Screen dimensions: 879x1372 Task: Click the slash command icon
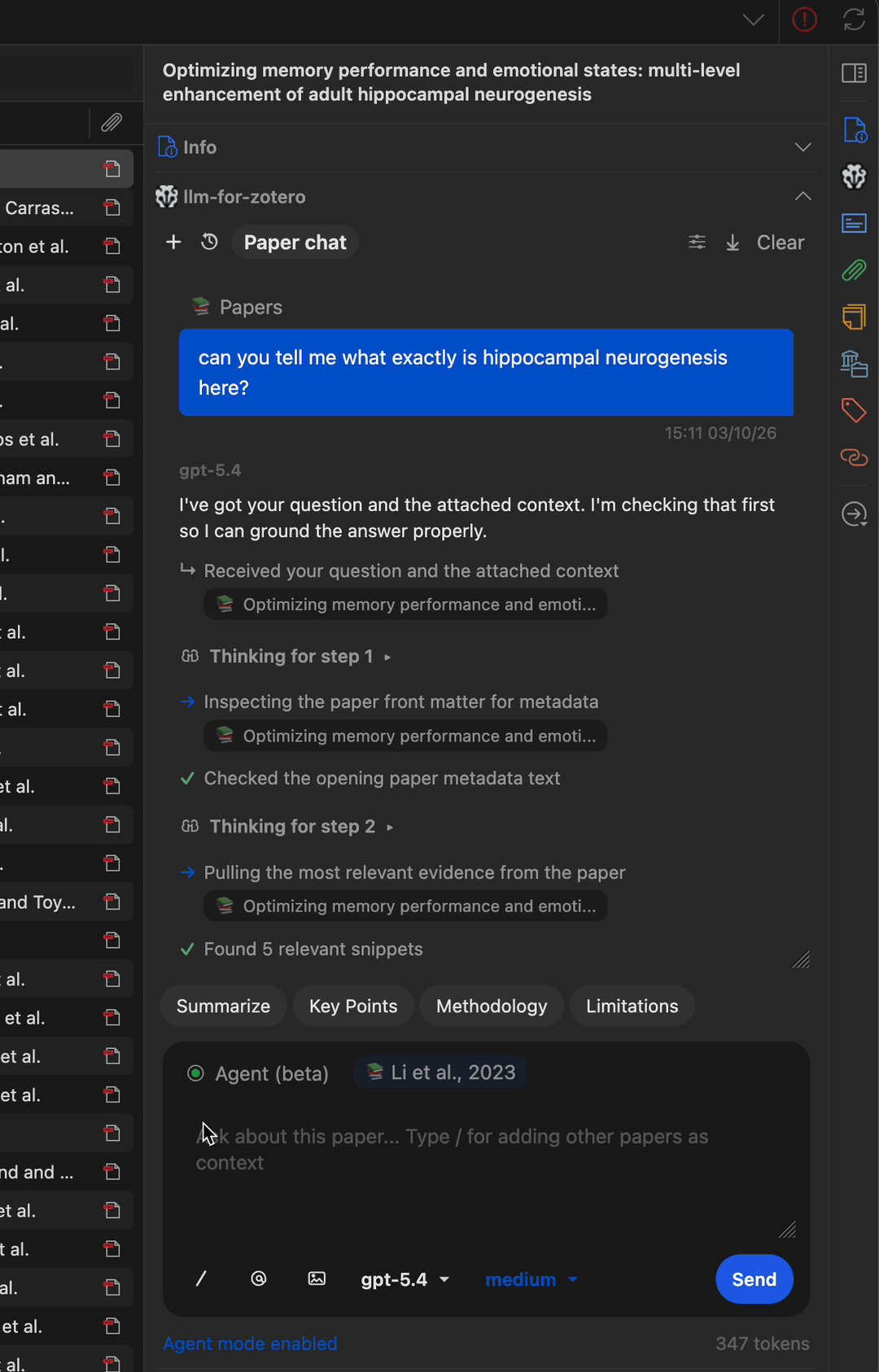coord(201,1278)
